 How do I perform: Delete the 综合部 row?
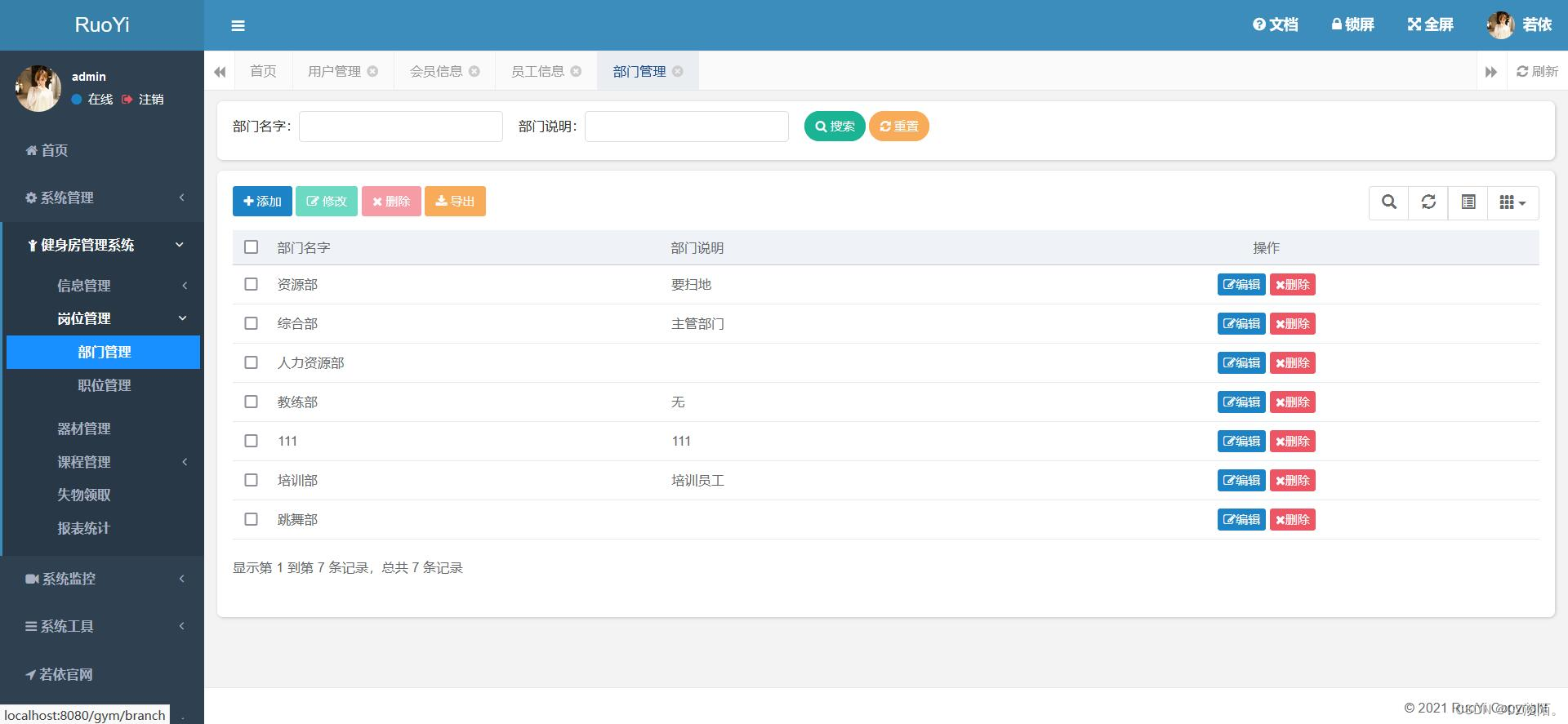(x=1293, y=324)
